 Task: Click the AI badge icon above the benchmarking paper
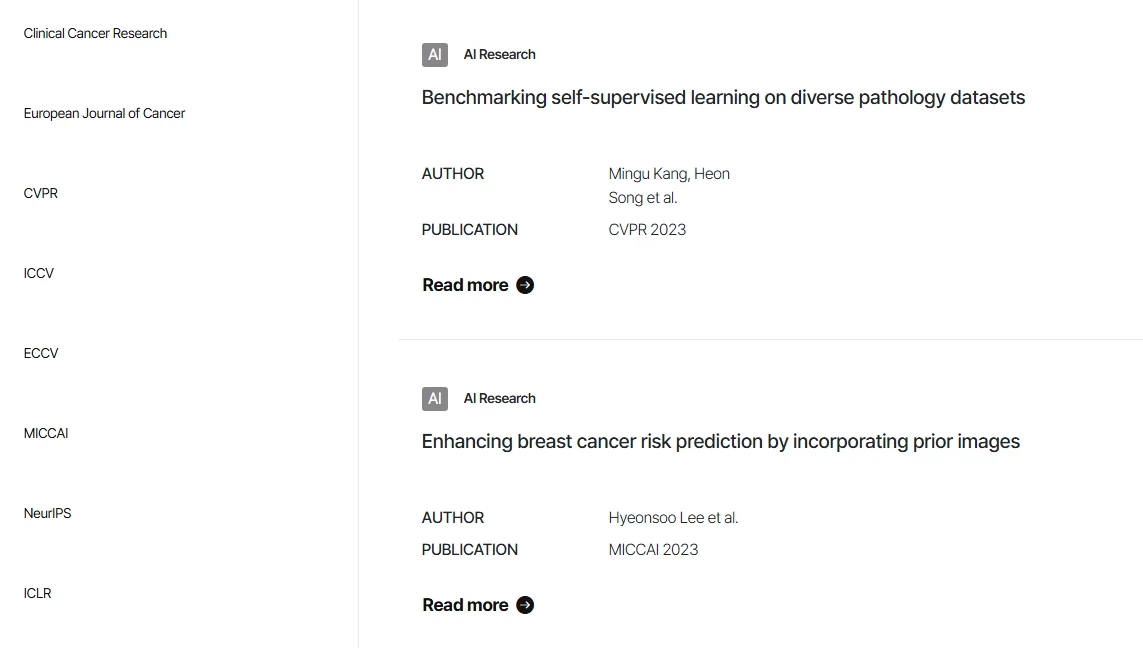(435, 55)
